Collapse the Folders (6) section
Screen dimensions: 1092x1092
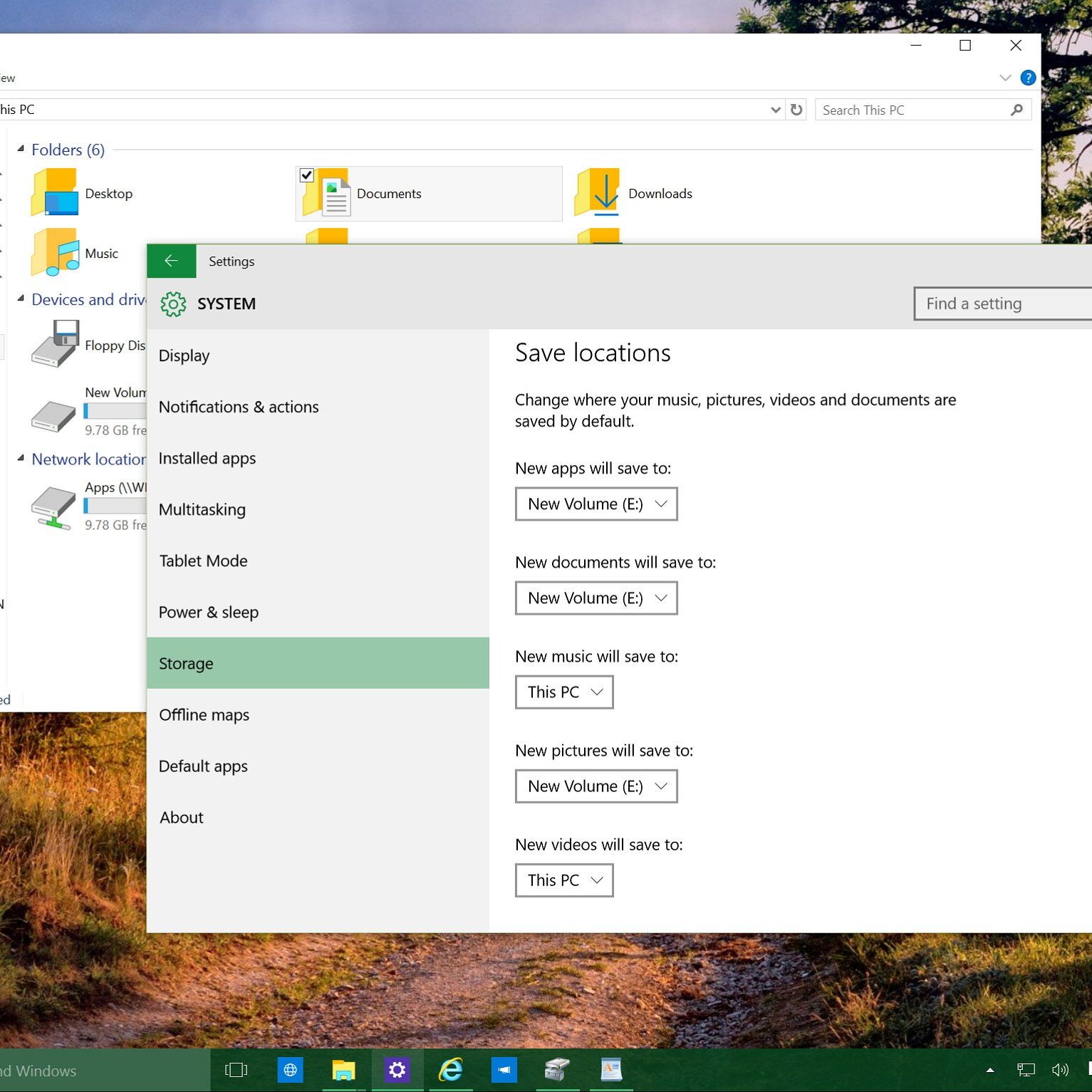click(x=21, y=149)
